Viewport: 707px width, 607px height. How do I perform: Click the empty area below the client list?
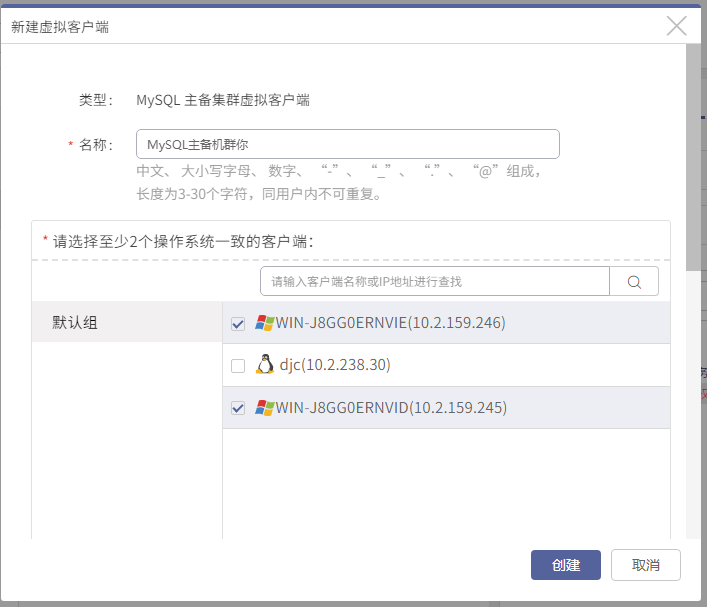coord(446,483)
